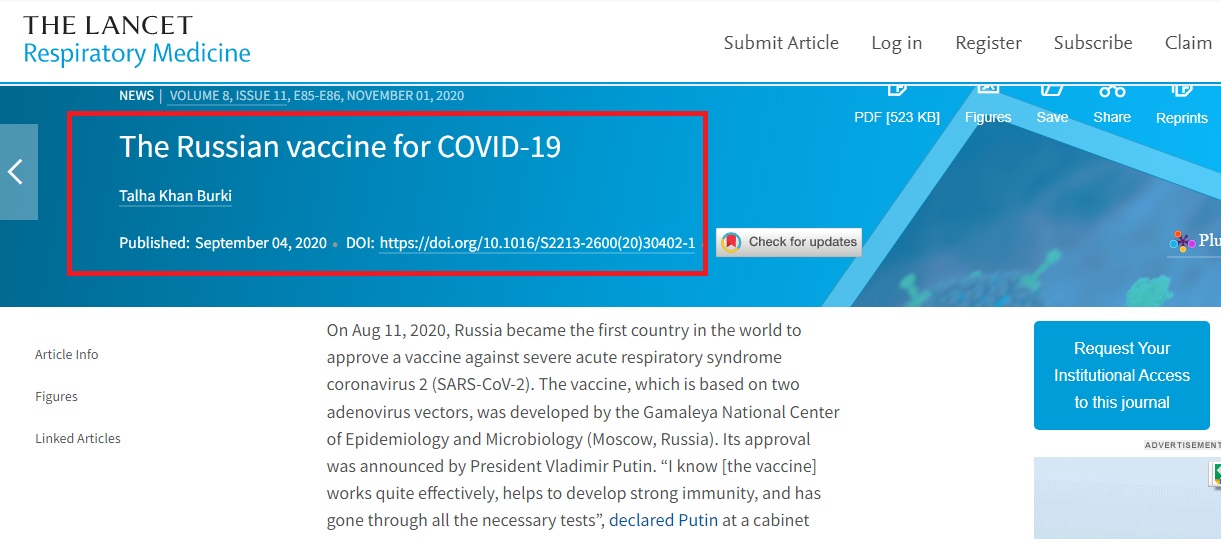Open Volume 8, Issue 11 link
The width and height of the screenshot is (1221, 539).
click(x=229, y=96)
